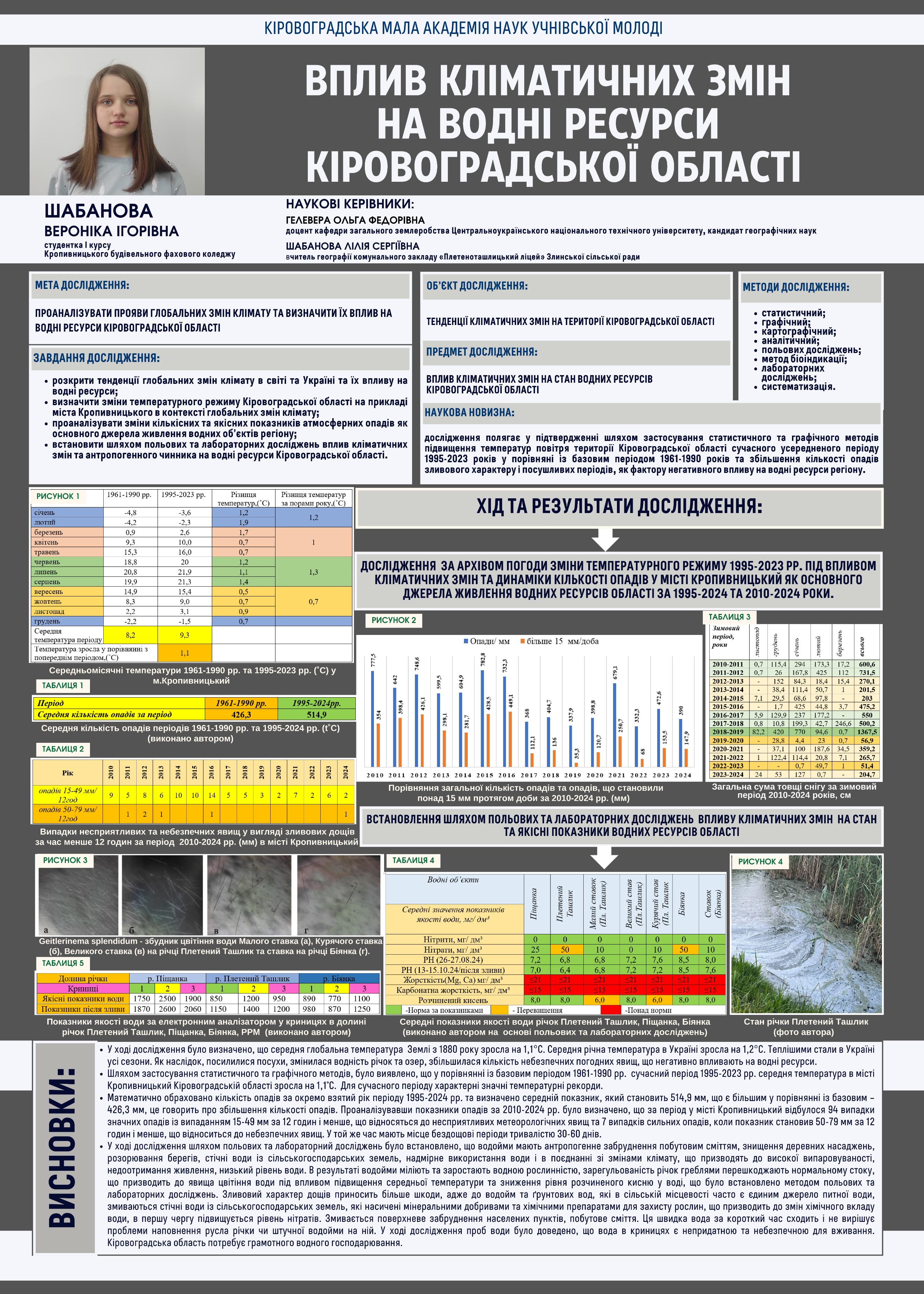Click the green 'Норма за показниками' legend swatch
This screenshot has width=924, height=1294.
[x=394, y=1010]
